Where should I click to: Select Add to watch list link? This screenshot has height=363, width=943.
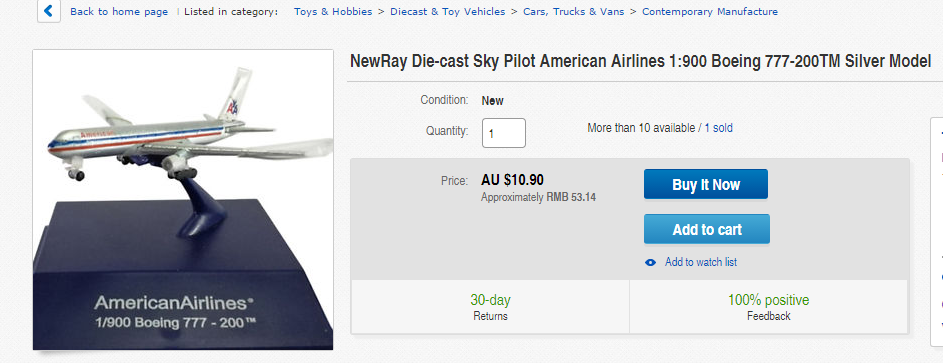click(x=701, y=262)
